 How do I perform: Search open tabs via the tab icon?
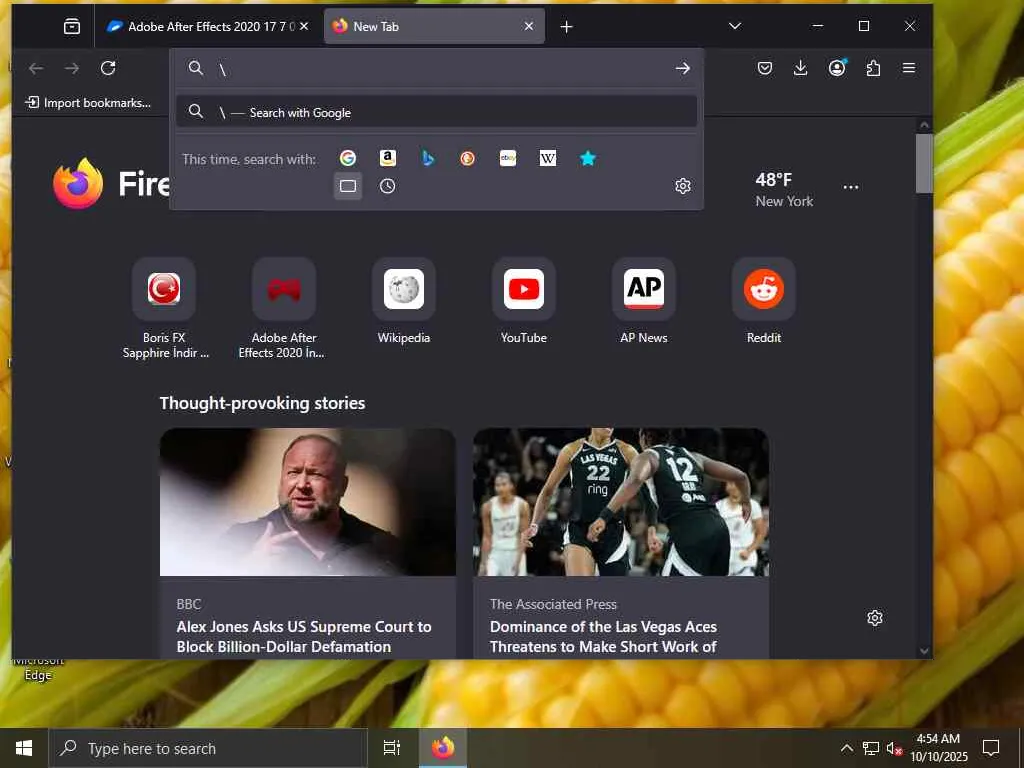tap(348, 186)
